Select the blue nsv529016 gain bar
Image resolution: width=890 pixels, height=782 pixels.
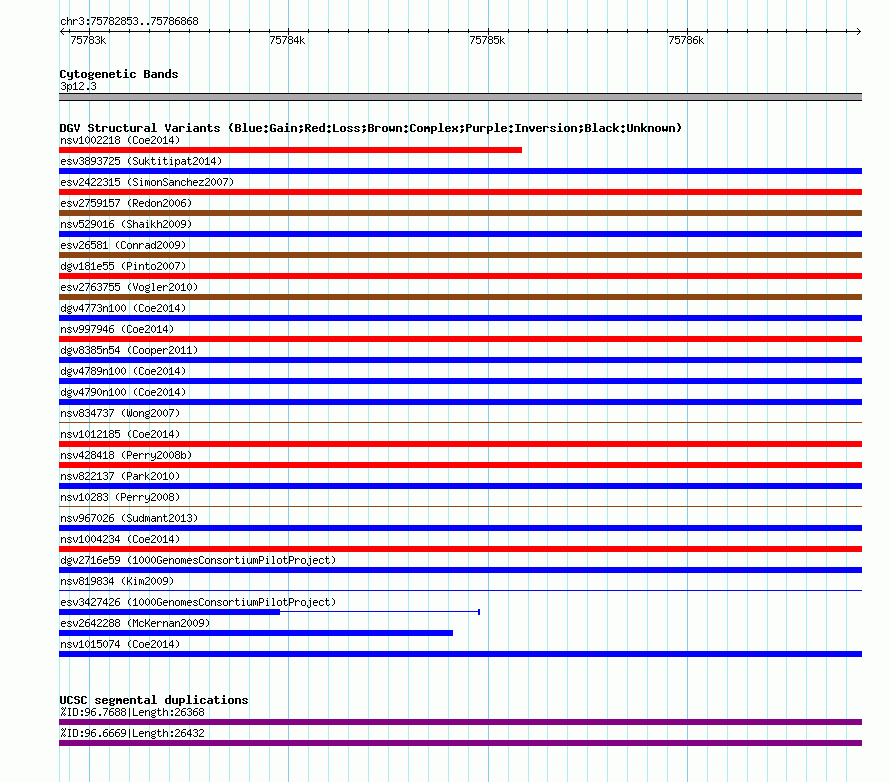pyautogui.click(x=460, y=234)
